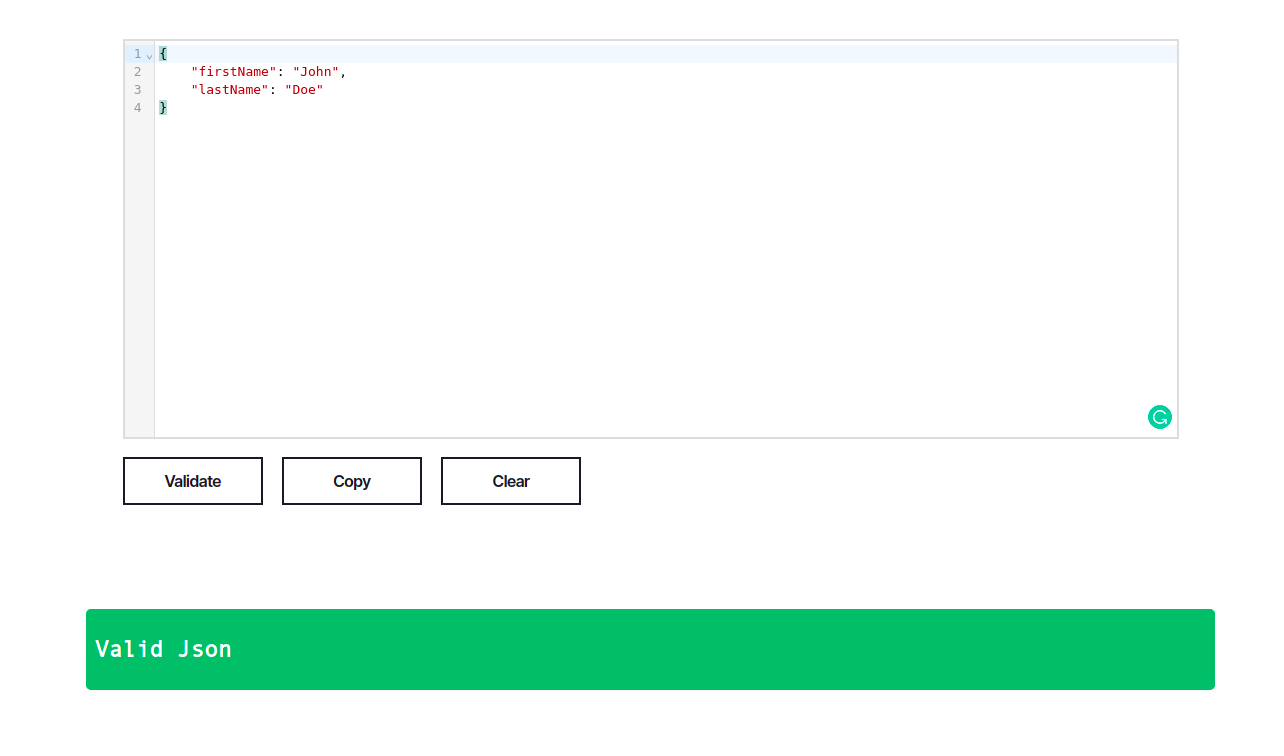Click the Copy button
The height and width of the screenshot is (756, 1284).
(351, 481)
